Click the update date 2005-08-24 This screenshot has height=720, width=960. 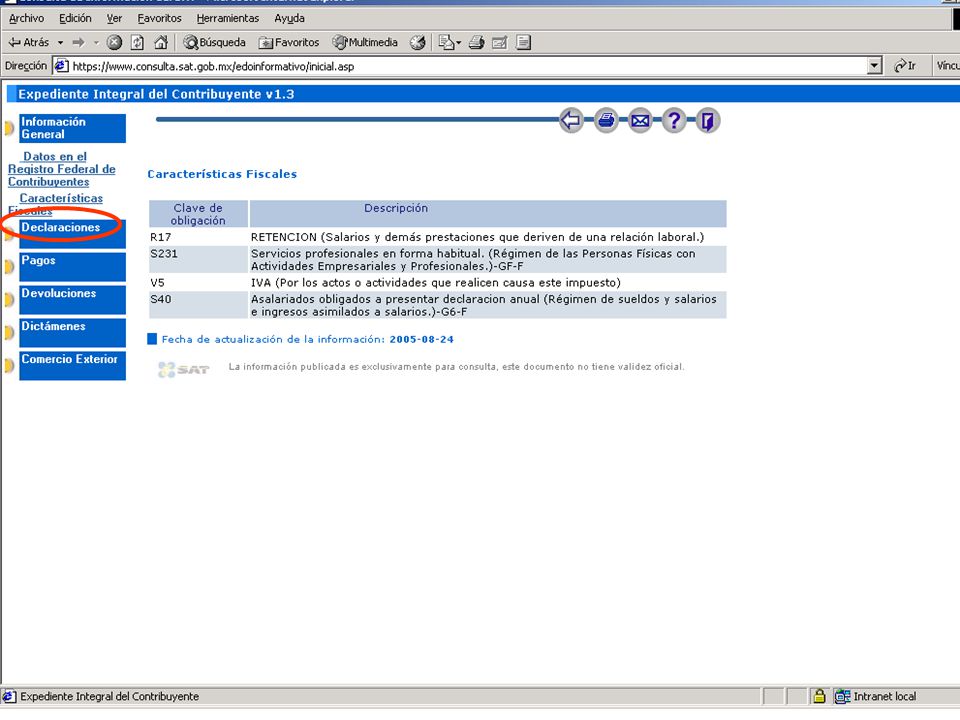click(421, 339)
